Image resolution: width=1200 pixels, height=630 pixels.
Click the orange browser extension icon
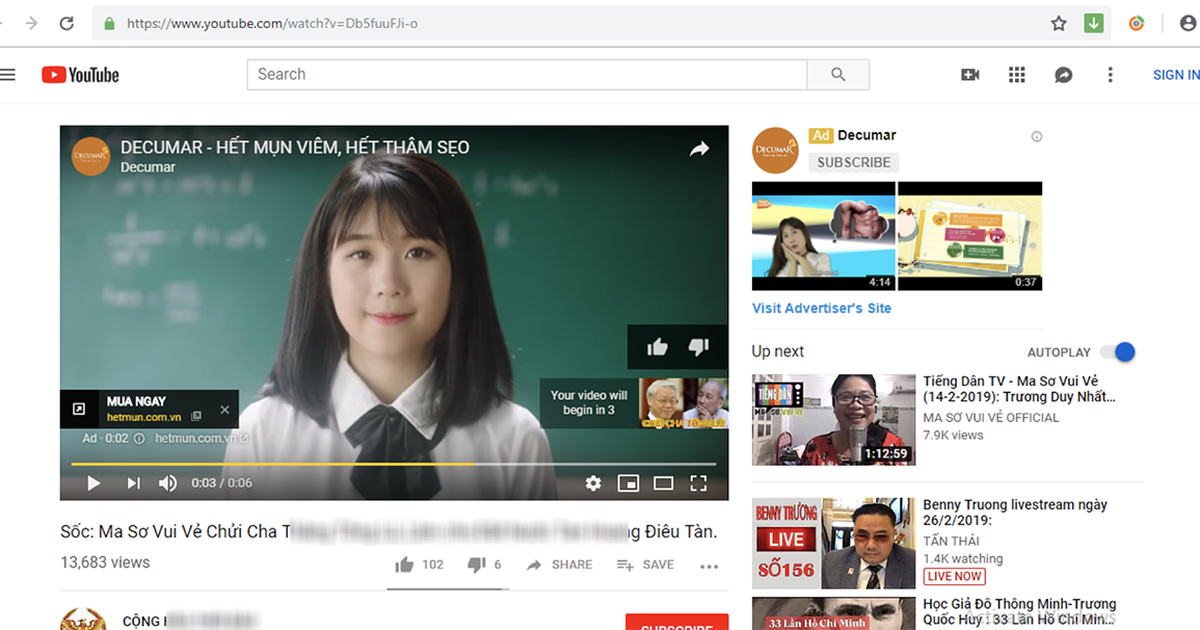pos(1137,23)
